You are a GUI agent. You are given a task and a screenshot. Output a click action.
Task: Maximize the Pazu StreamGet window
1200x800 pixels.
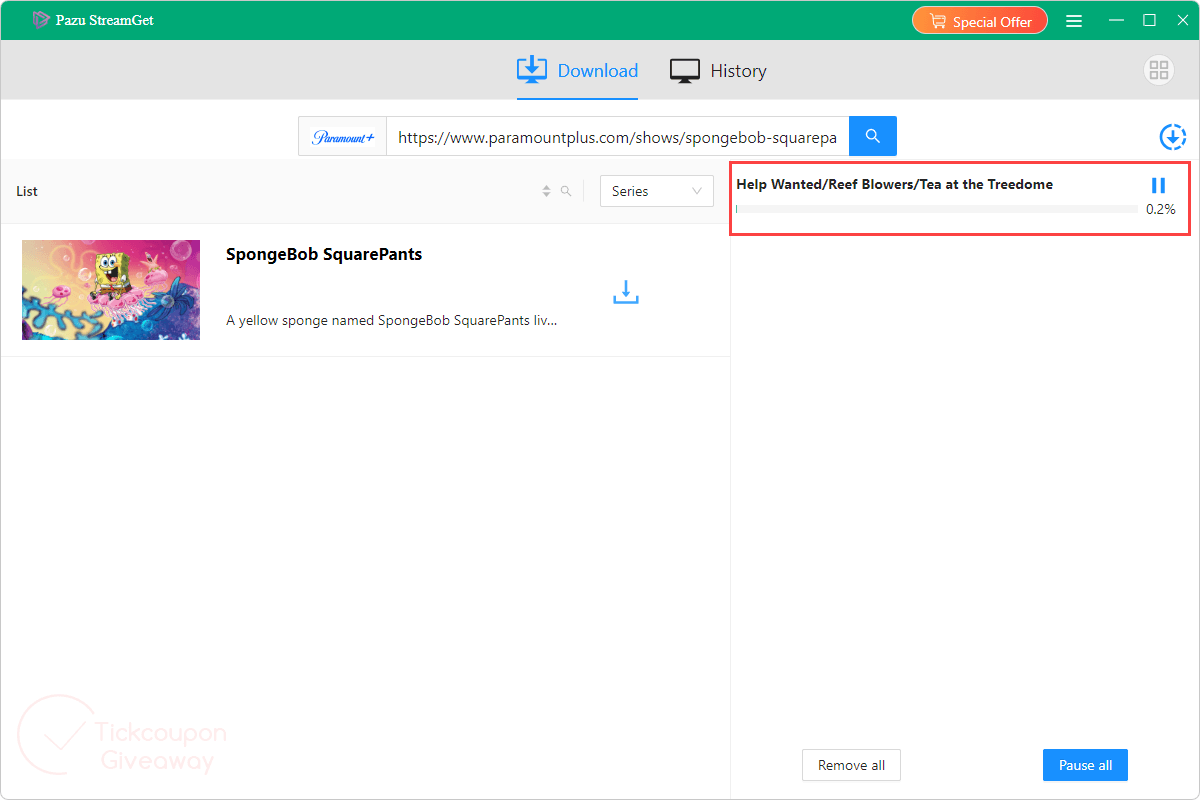(1150, 21)
